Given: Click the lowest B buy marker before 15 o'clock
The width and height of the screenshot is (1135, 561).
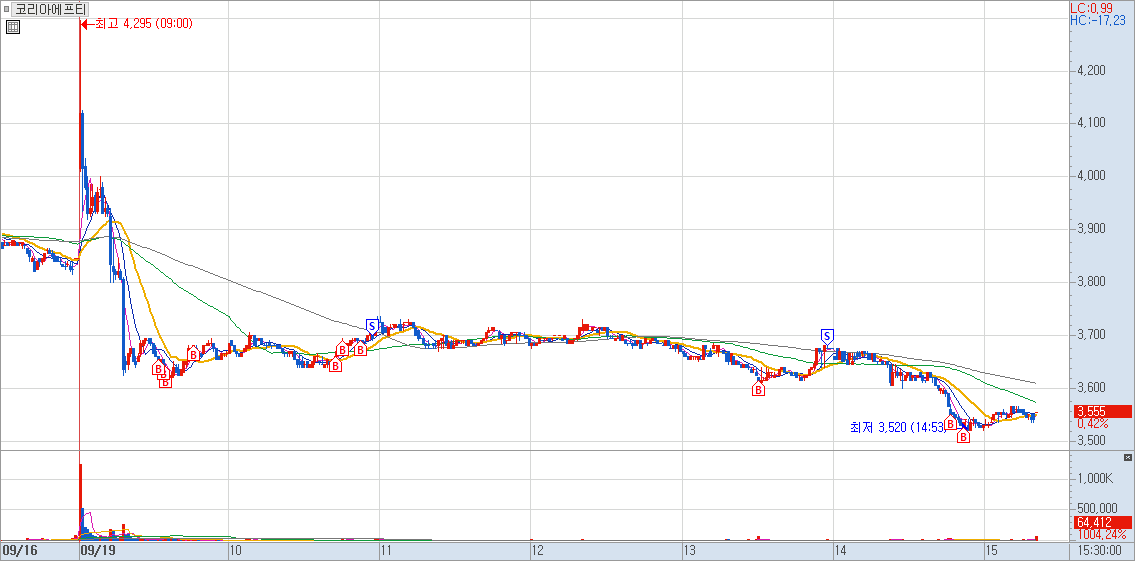Looking at the screenshot, I should click(x=963, y=436).
